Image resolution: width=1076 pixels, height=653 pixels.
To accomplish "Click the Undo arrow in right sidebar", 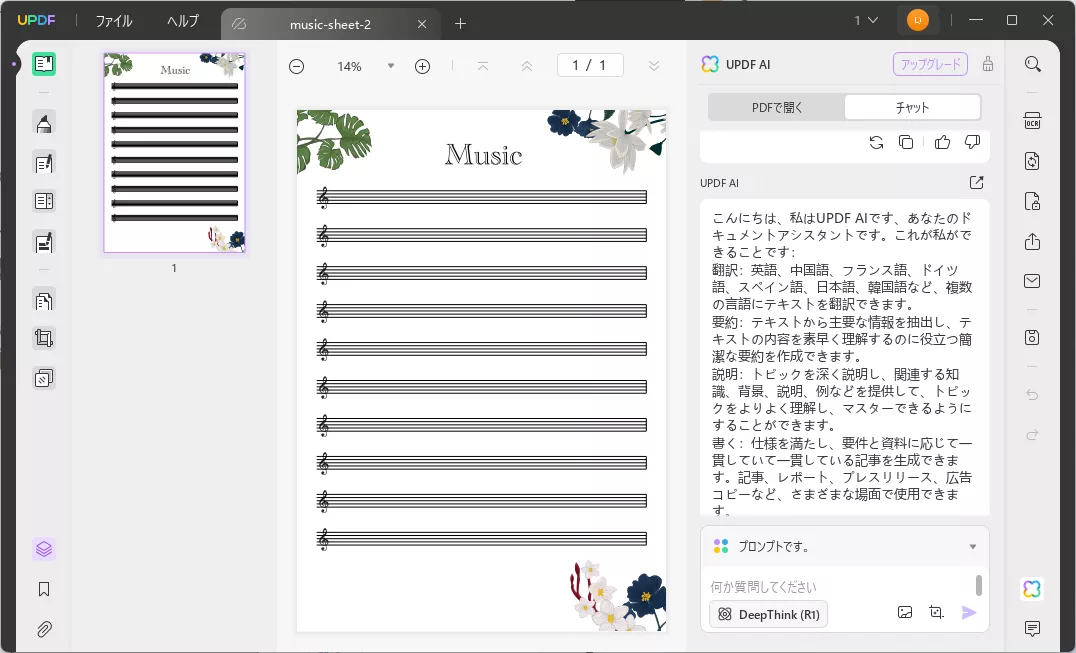I will point(1033,395).
